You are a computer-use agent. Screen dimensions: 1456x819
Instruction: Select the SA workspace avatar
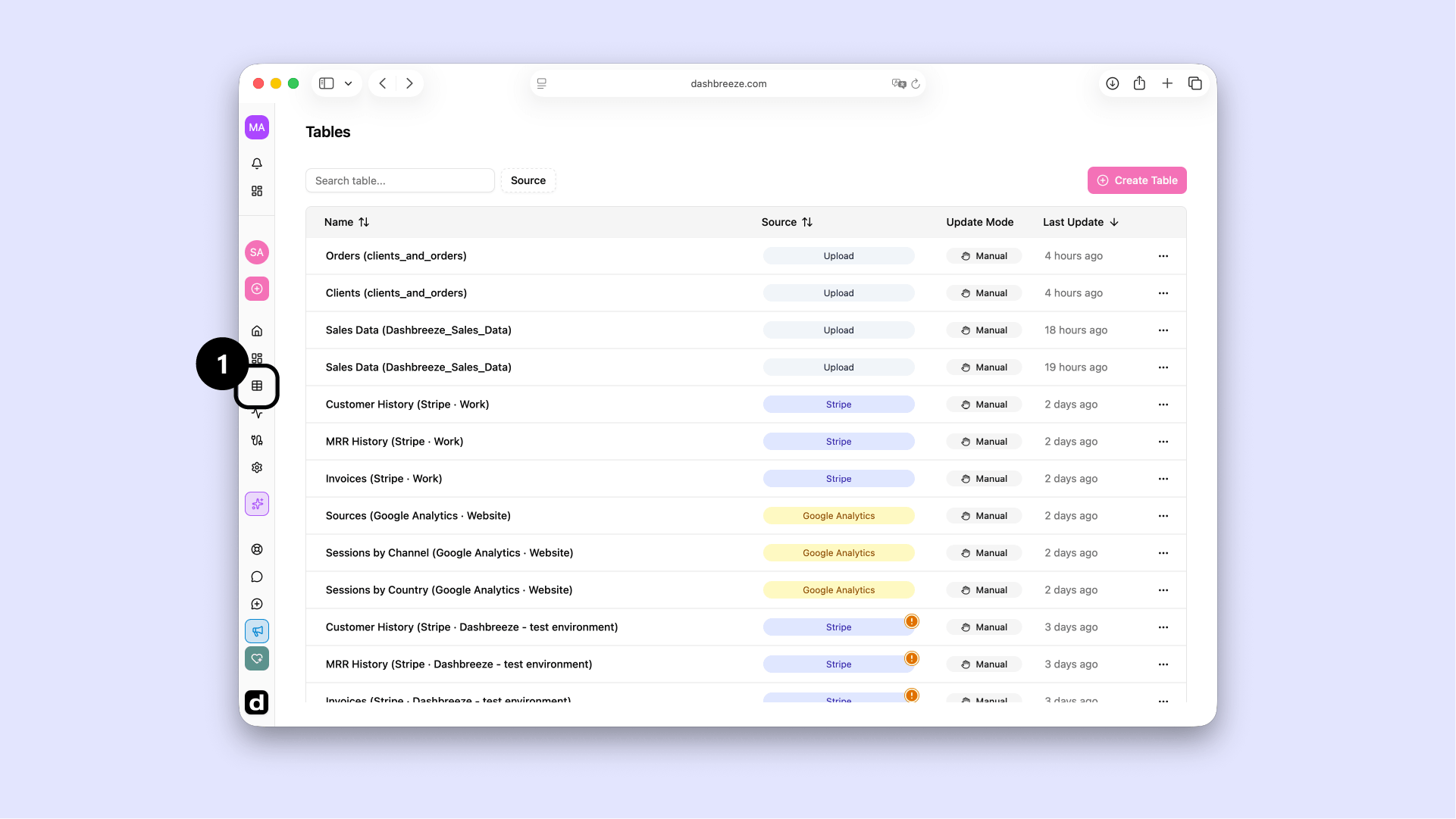(257, 252)
